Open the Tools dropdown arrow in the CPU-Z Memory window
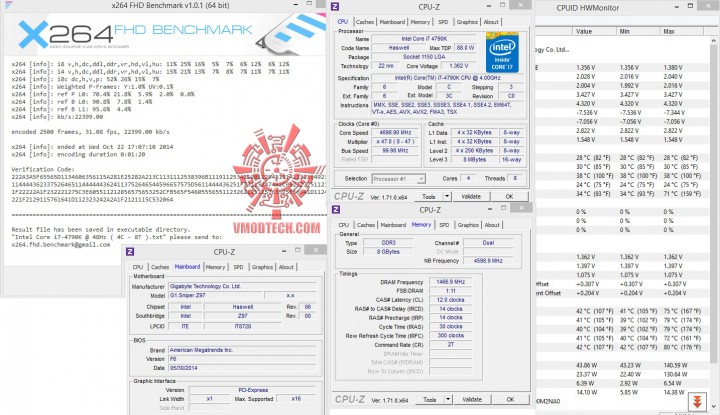720x415 pixels. (x=448, y=399)
